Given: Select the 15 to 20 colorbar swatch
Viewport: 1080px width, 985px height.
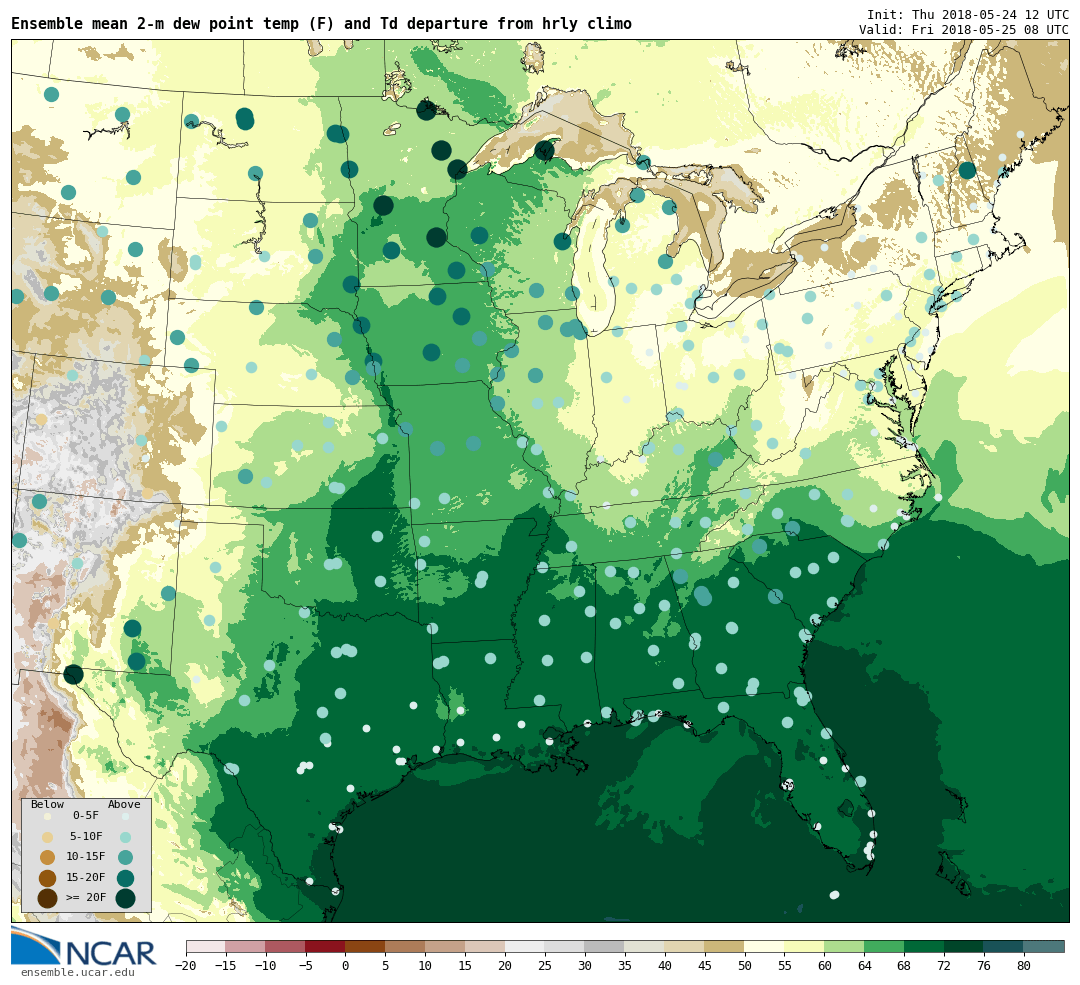Looking at the screenshot, I should 486,946.
